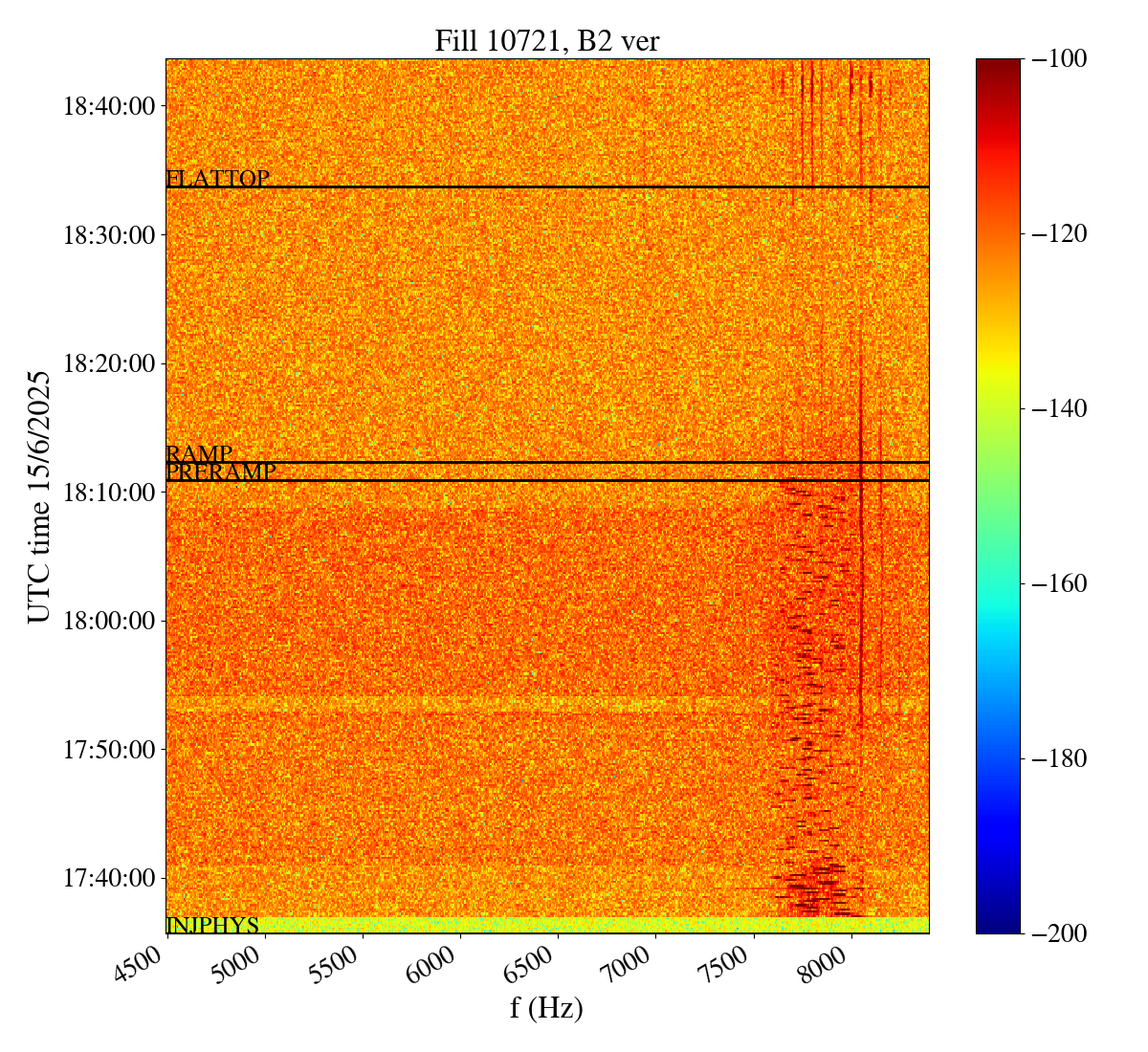Image resolution: width=1148 pixels, height=1052 pixels.
Task: Click the 18:00:00 time tick label
Action: (x=109, y=621)
